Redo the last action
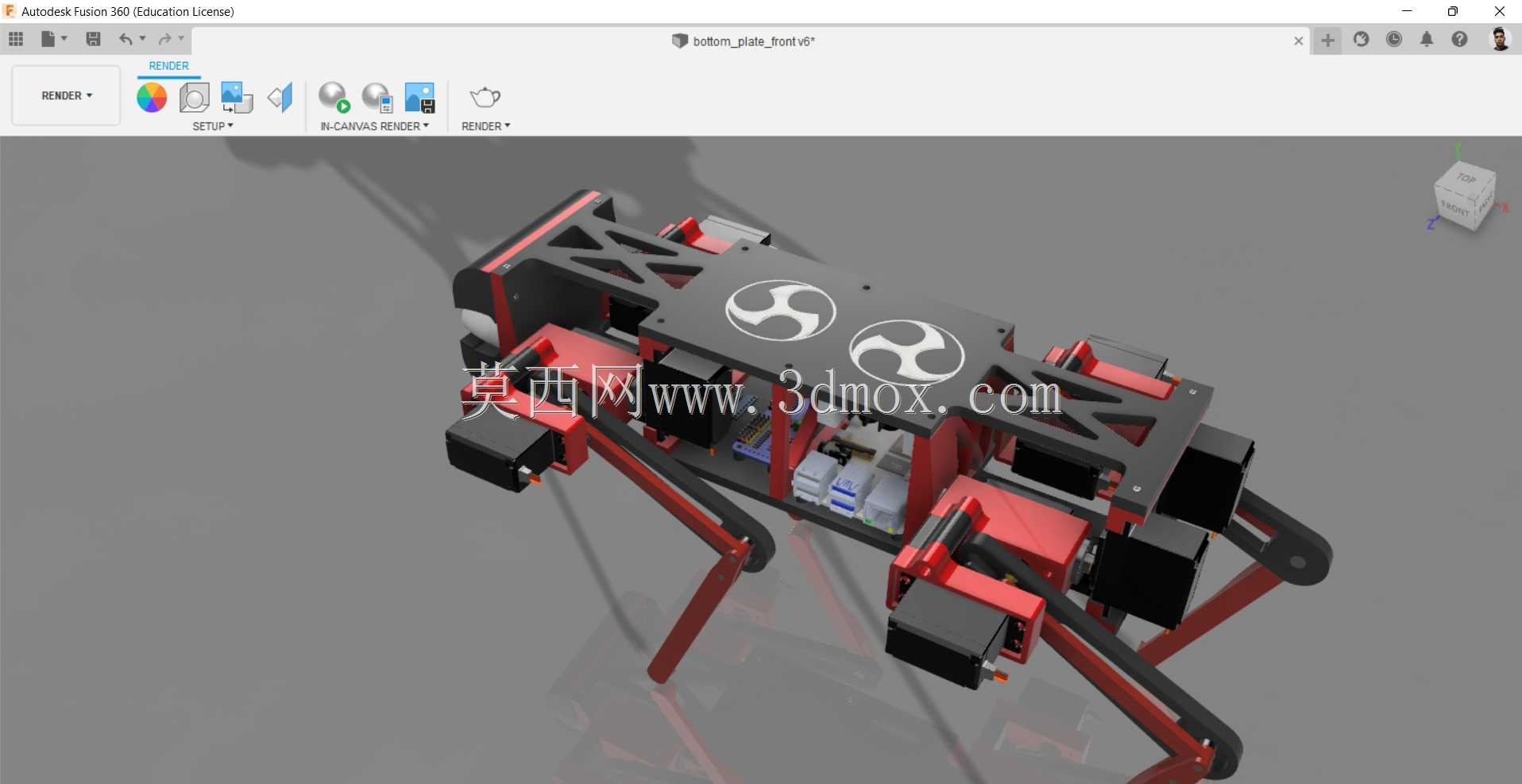 (164, 39)
